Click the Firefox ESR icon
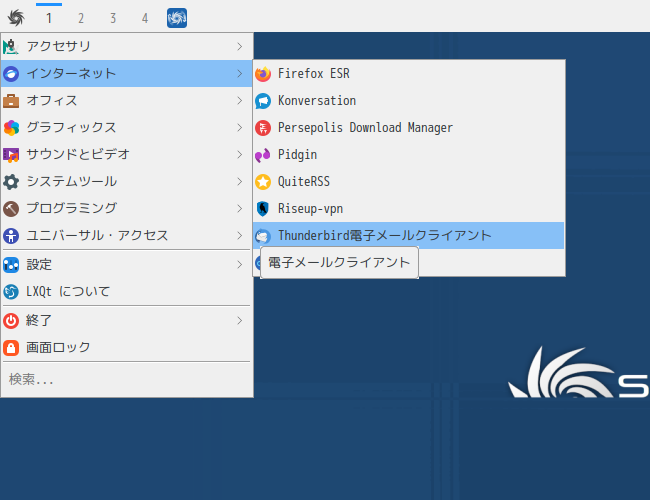 coord(263,74)
